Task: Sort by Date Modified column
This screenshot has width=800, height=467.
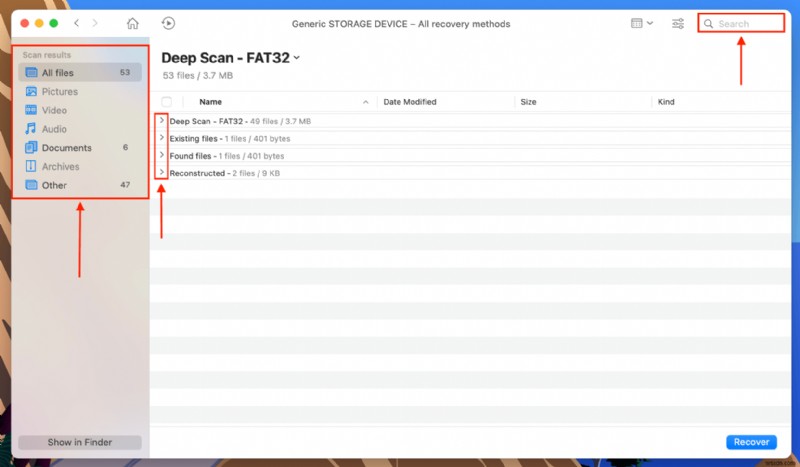Action: click(x=410, y=102)
